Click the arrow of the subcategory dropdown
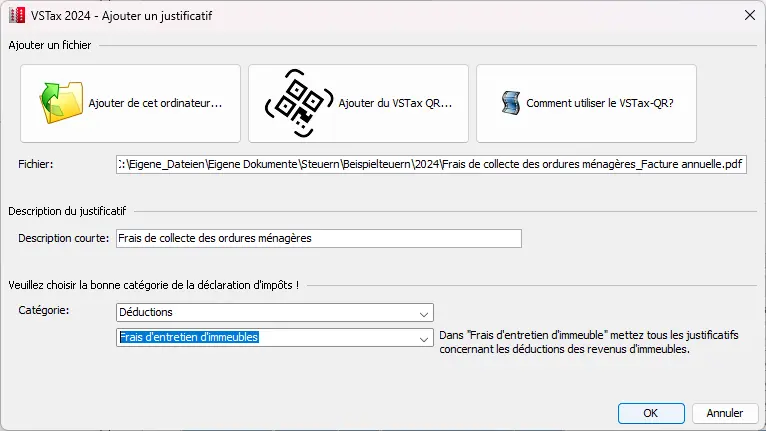This screenshot has height=431, width=766. coord(426,338)
